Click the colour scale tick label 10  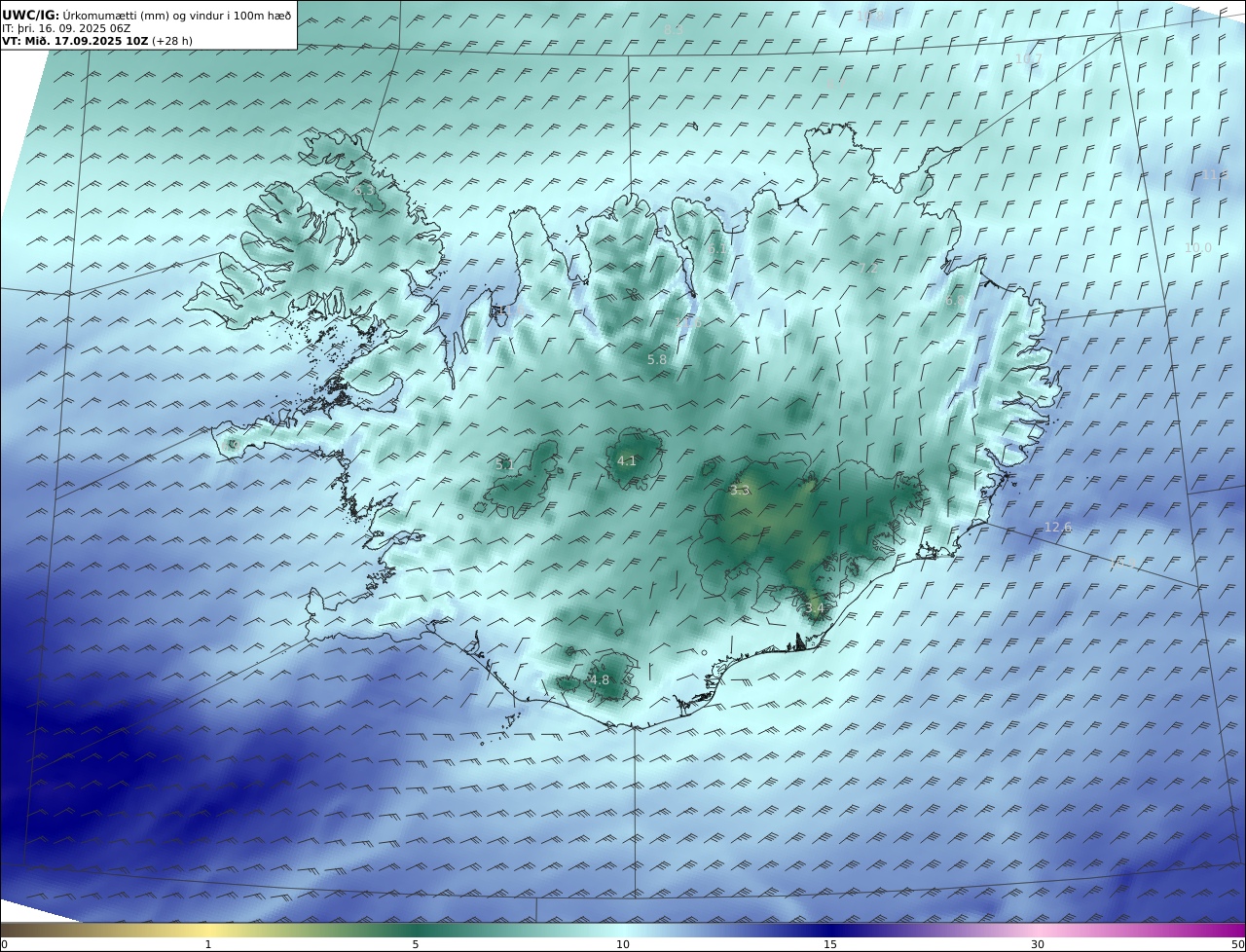coord(623,944)
